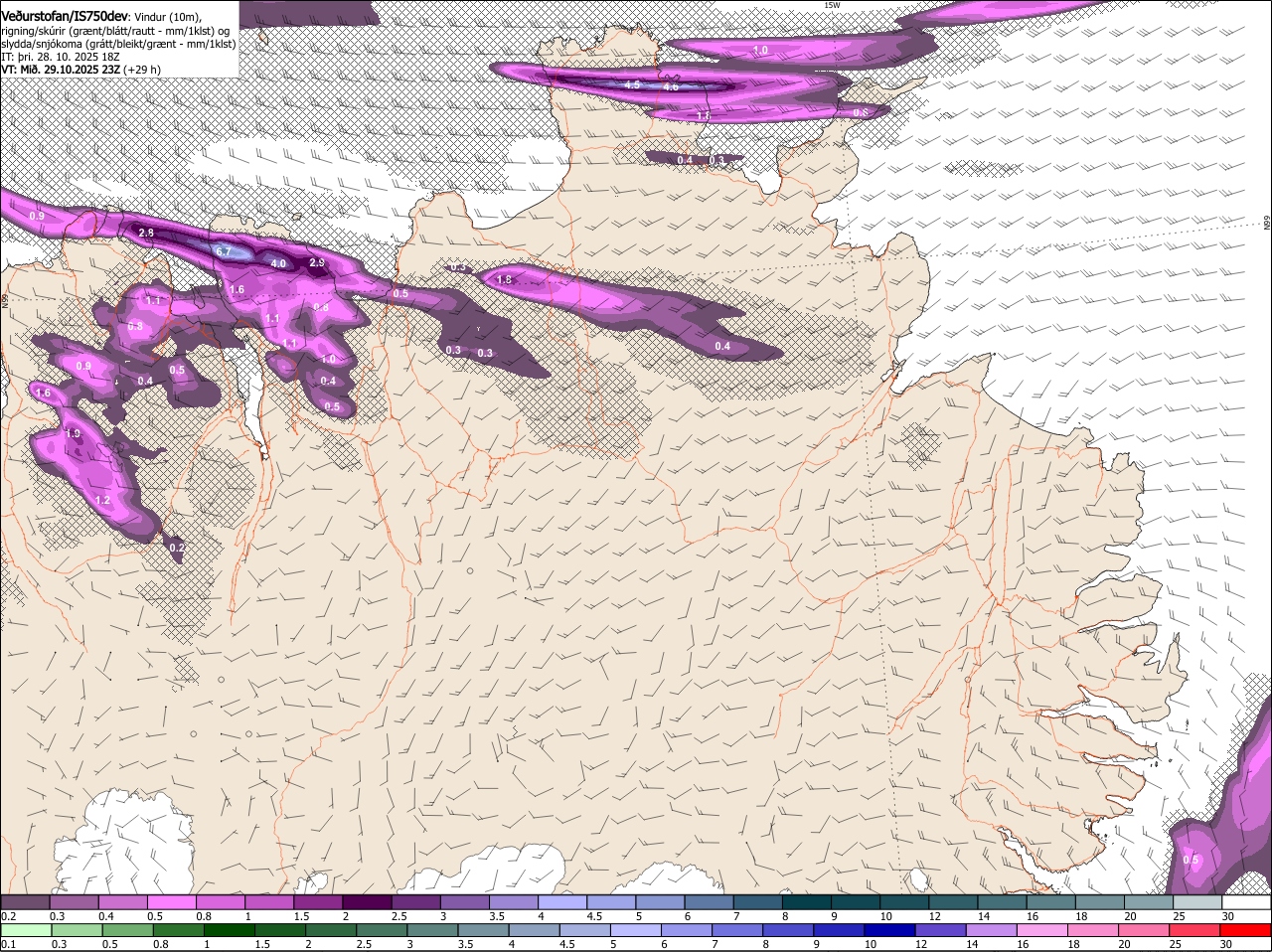Click the 0.2 label in the snow legend

[8, 916]
